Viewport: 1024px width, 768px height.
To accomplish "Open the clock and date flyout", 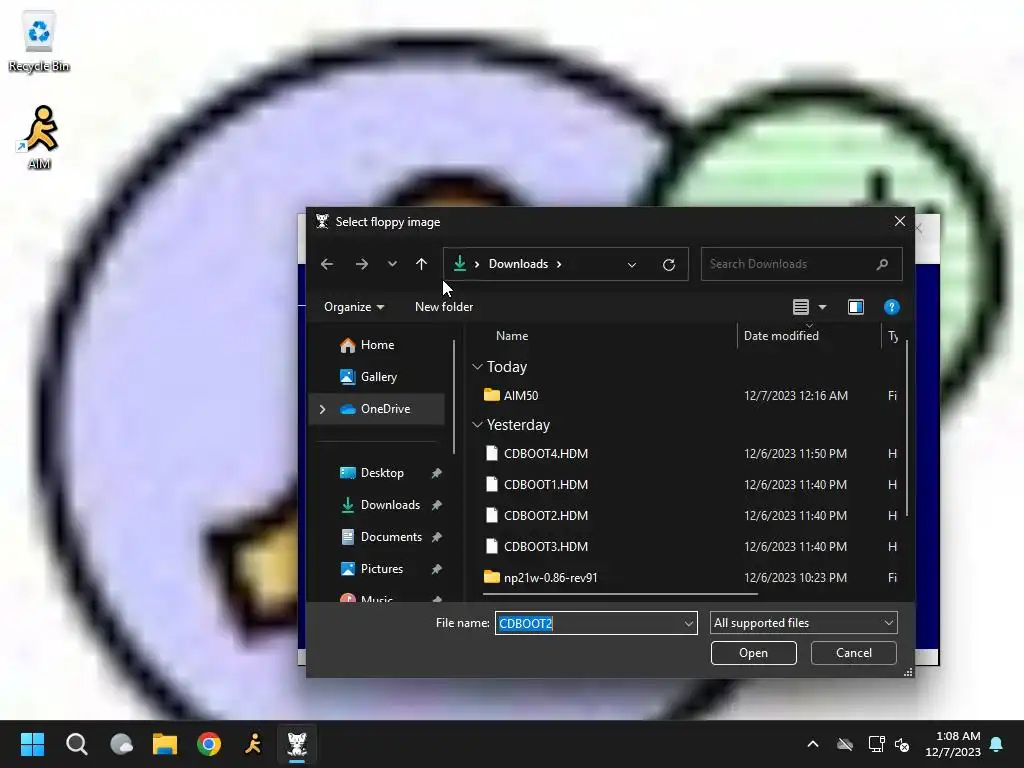I will [x=953, y=744].
